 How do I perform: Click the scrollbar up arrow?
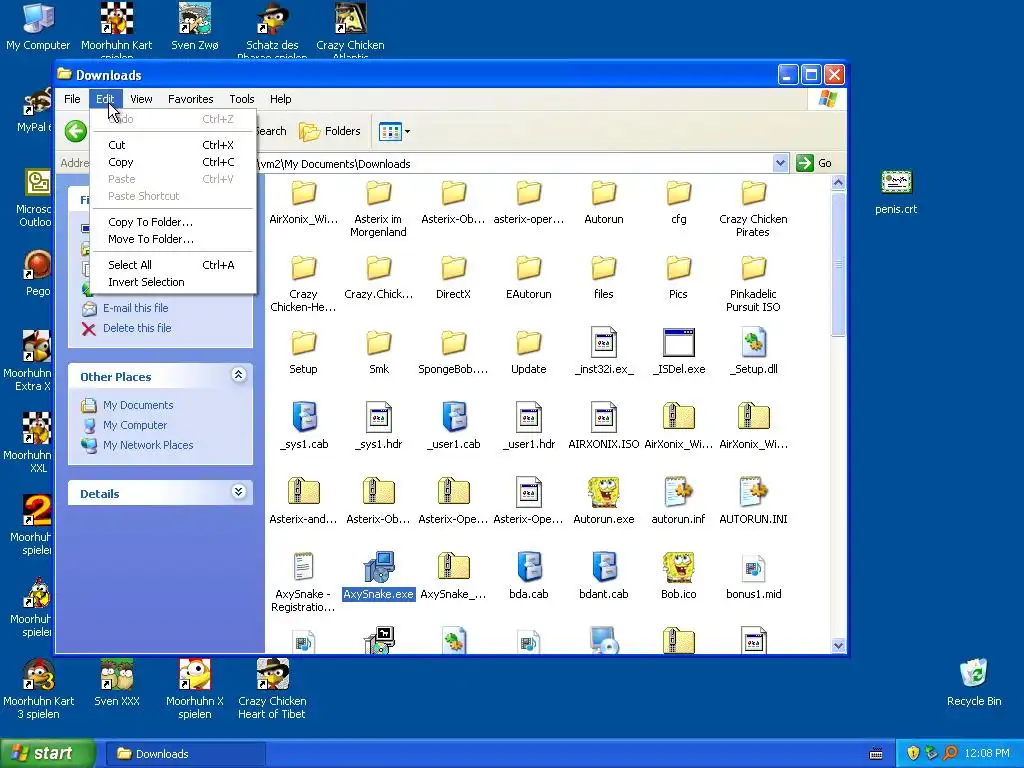pos(839,183)
